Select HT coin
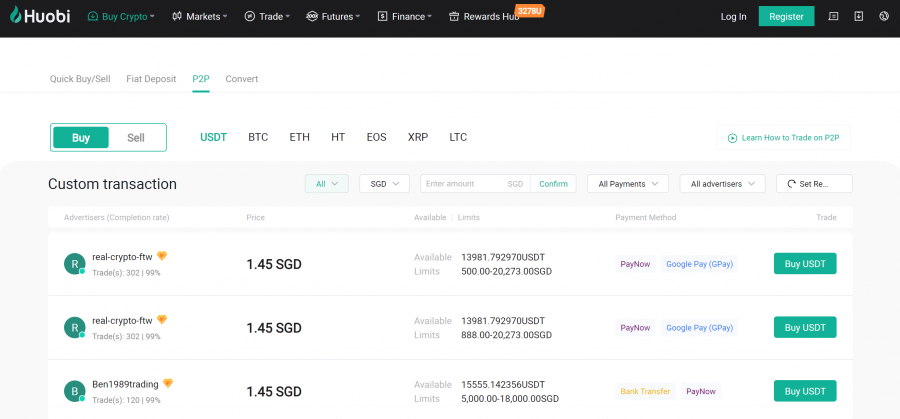 tap(338, 137)
